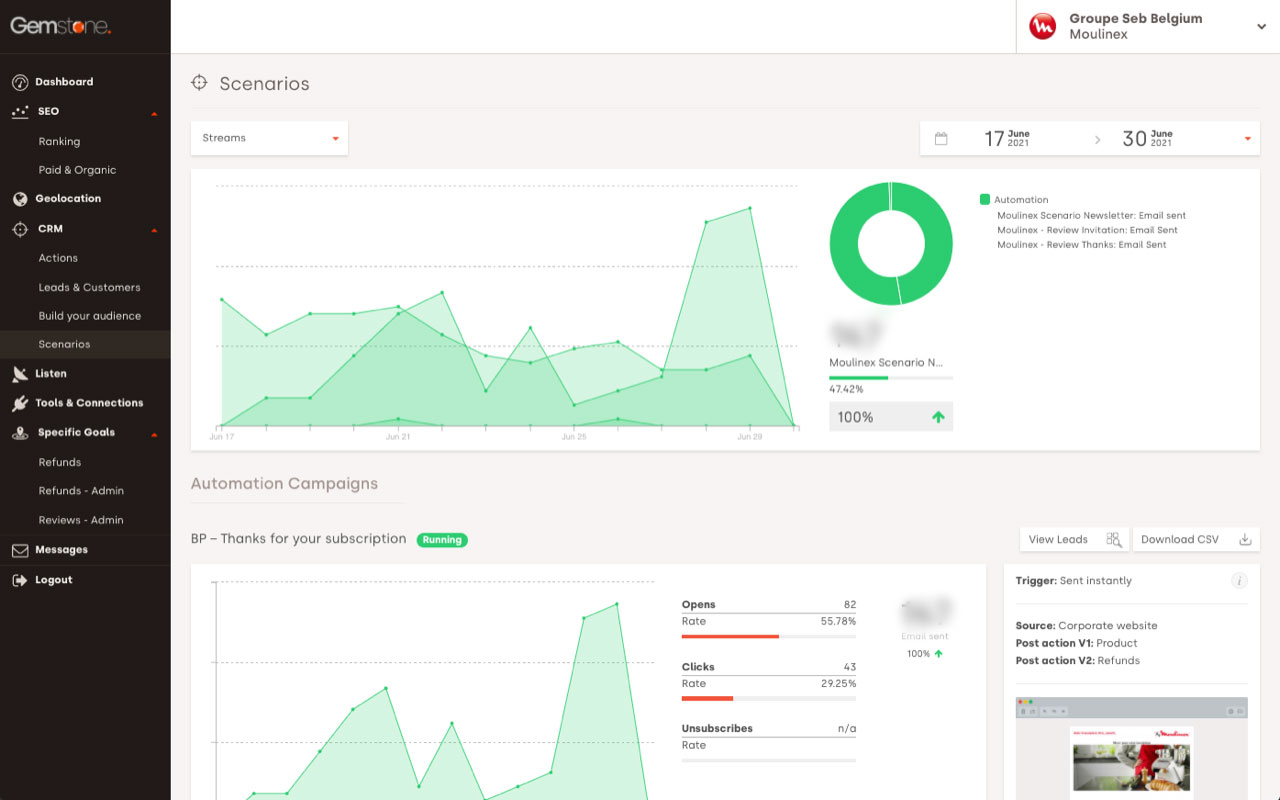Open Leads & Customers
The image size is (1280, 800).
pos(89,287)
